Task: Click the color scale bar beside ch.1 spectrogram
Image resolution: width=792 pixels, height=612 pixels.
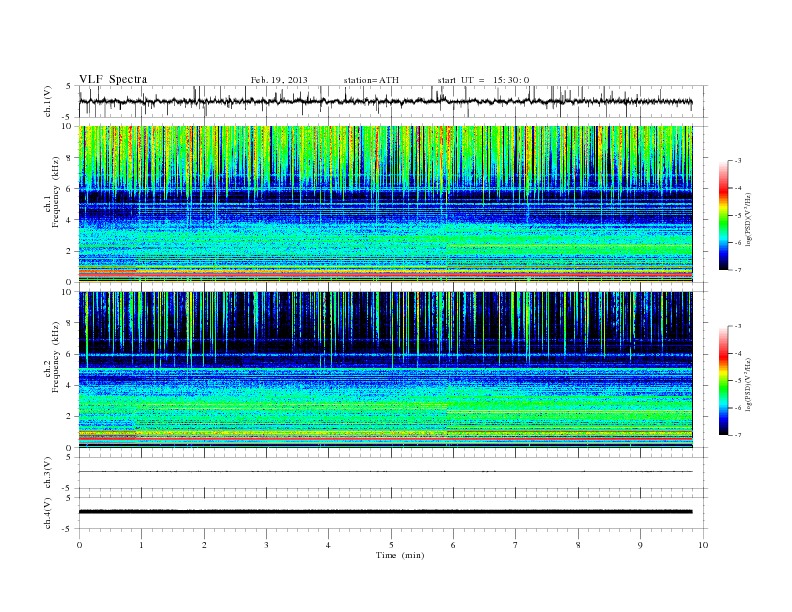Action: (723, 215)
